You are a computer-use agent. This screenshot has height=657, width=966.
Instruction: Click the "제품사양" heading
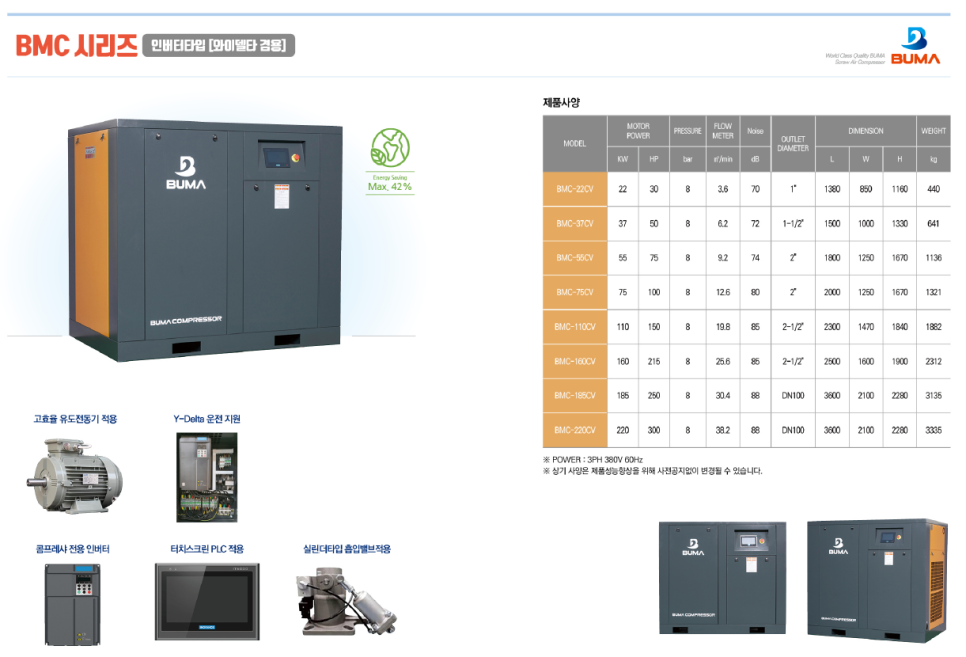(x=561, y=102)
